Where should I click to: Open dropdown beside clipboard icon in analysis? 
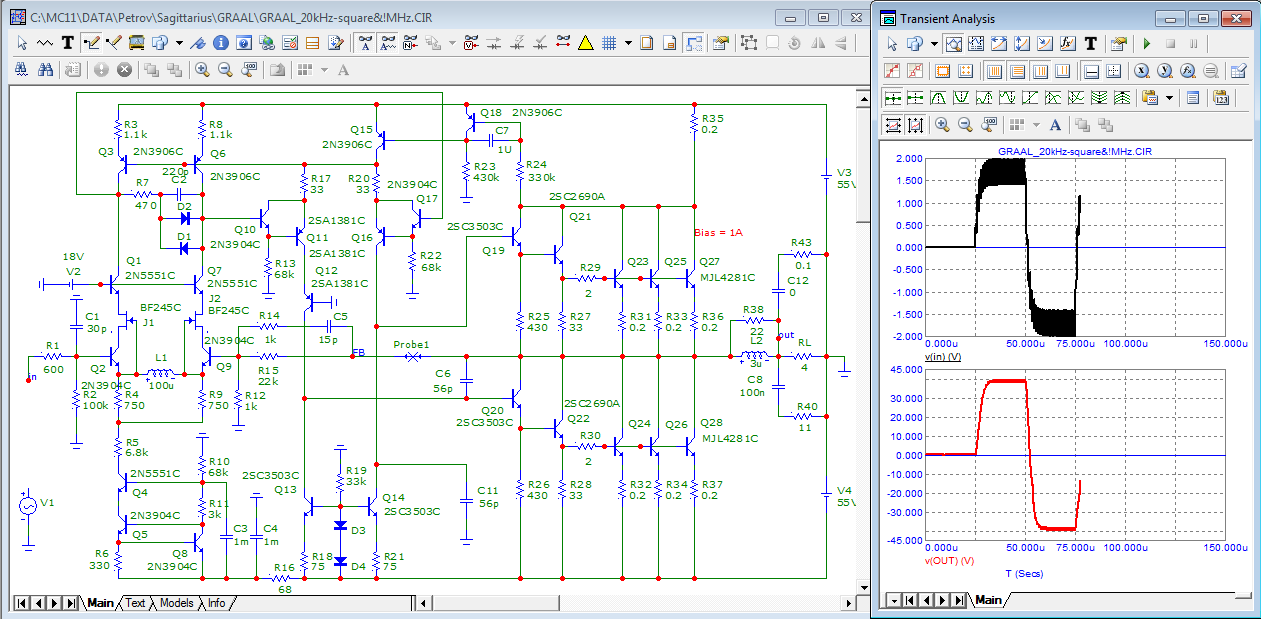pos(1171,98)
